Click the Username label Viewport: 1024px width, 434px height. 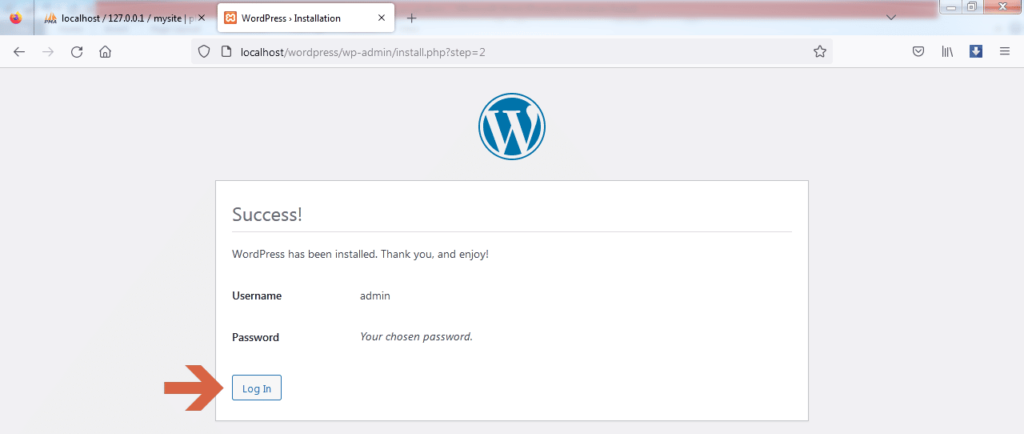257,296
